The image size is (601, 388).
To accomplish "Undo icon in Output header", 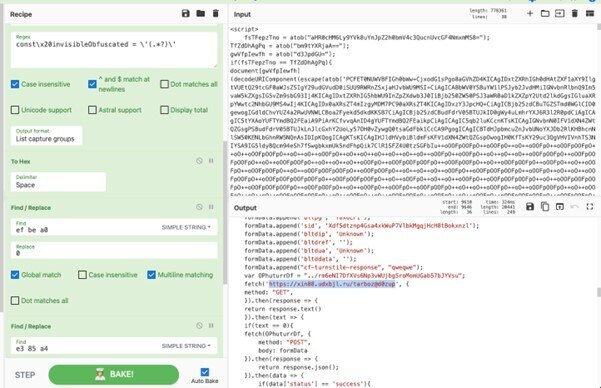I will pos(574,207).
